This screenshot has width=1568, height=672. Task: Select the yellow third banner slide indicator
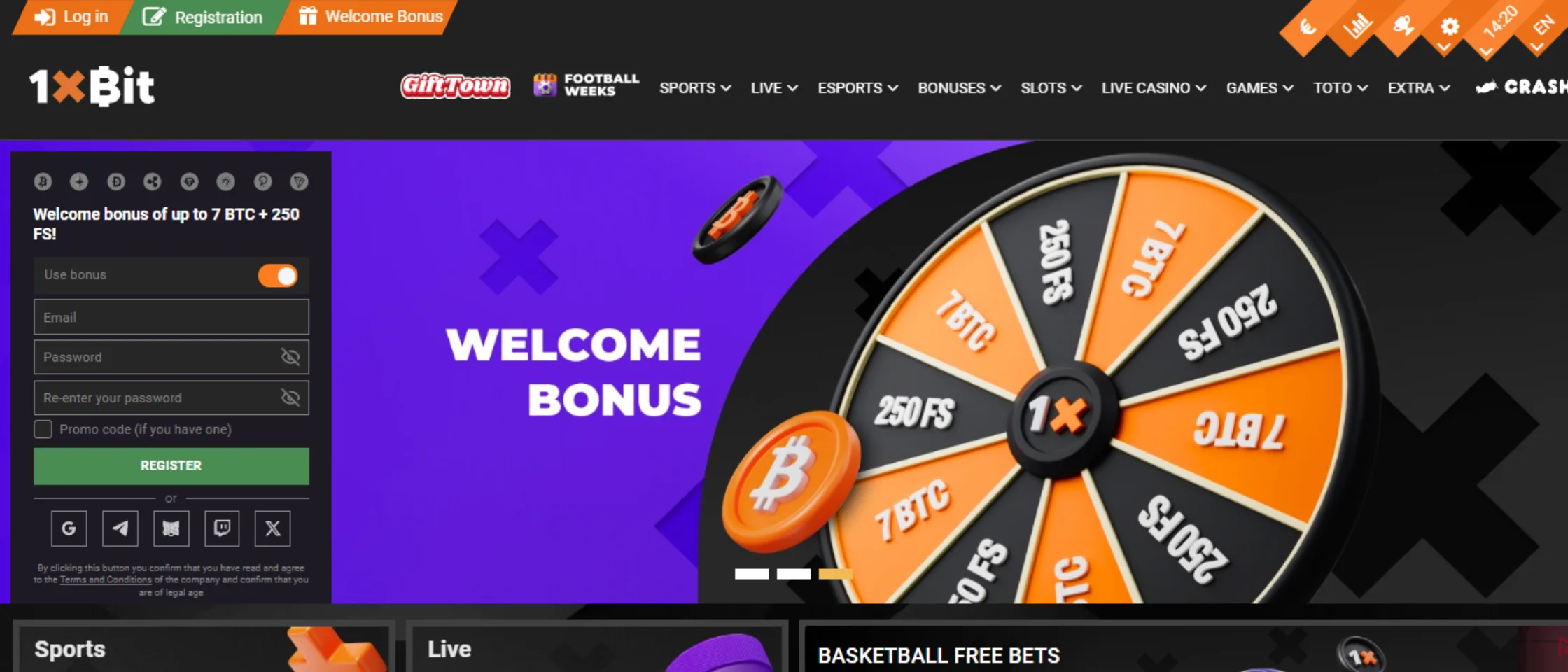pyautogui.click(x=836, y=574)
